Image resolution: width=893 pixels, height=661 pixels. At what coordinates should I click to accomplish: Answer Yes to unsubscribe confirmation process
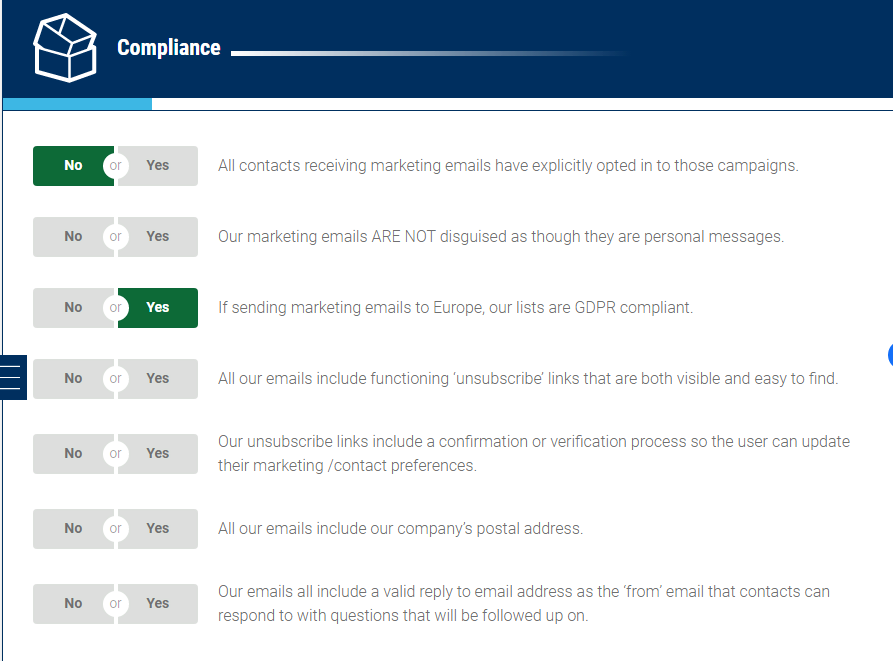(x=158, y=454)
